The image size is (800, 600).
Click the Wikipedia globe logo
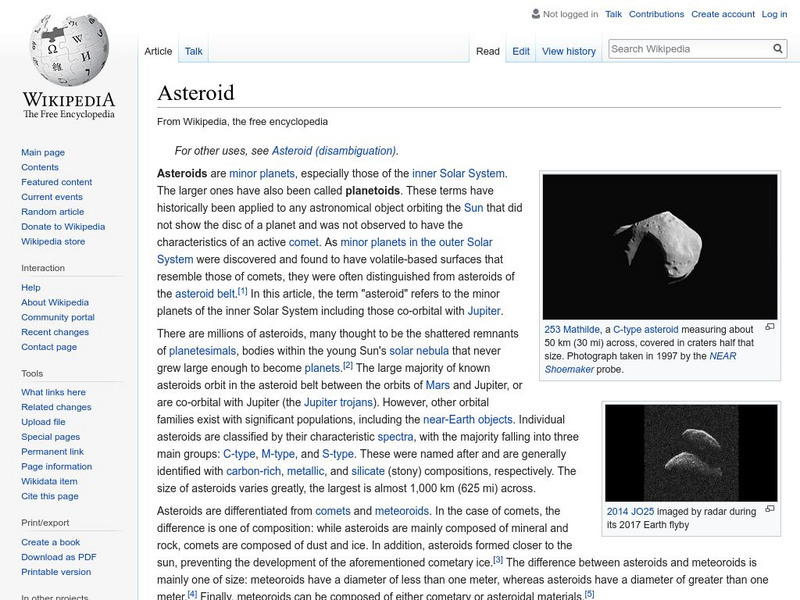(69, 50)
